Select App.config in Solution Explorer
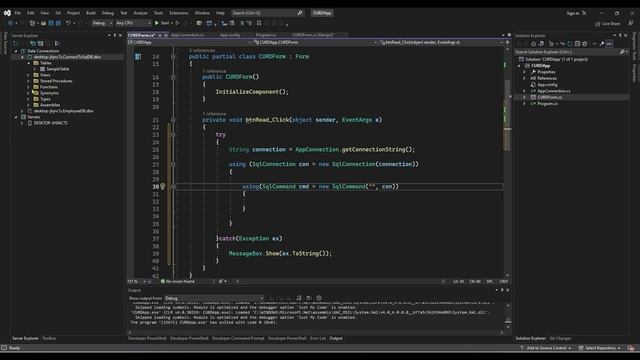Screen dimensions: 640x360 pos(547,84)
